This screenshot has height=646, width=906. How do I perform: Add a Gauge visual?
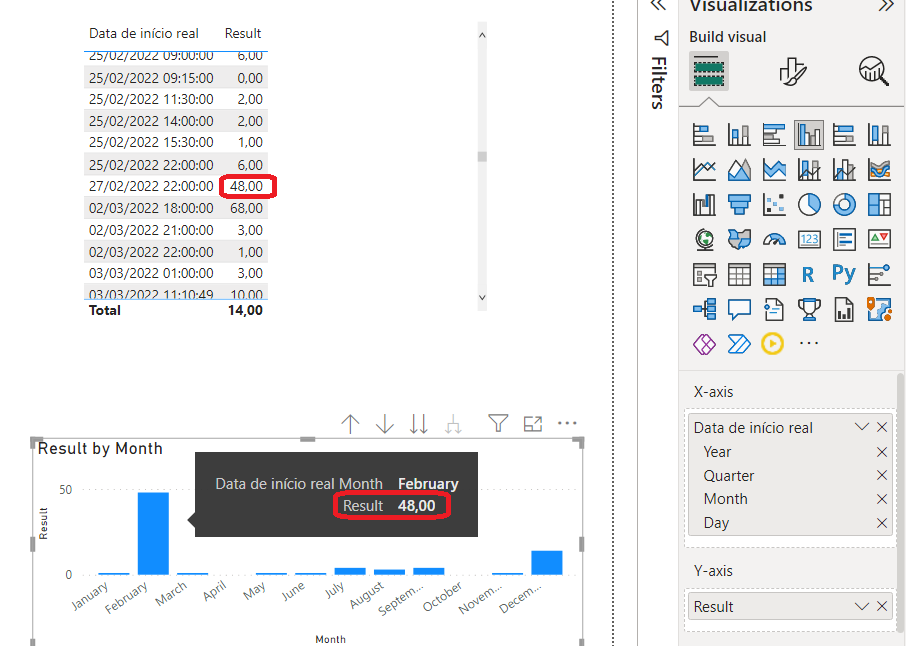tap(774, 239)
